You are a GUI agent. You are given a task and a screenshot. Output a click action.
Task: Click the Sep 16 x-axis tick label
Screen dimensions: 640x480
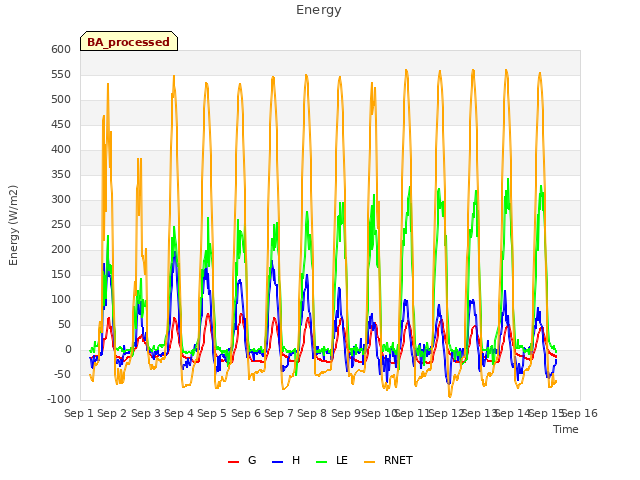580,413
